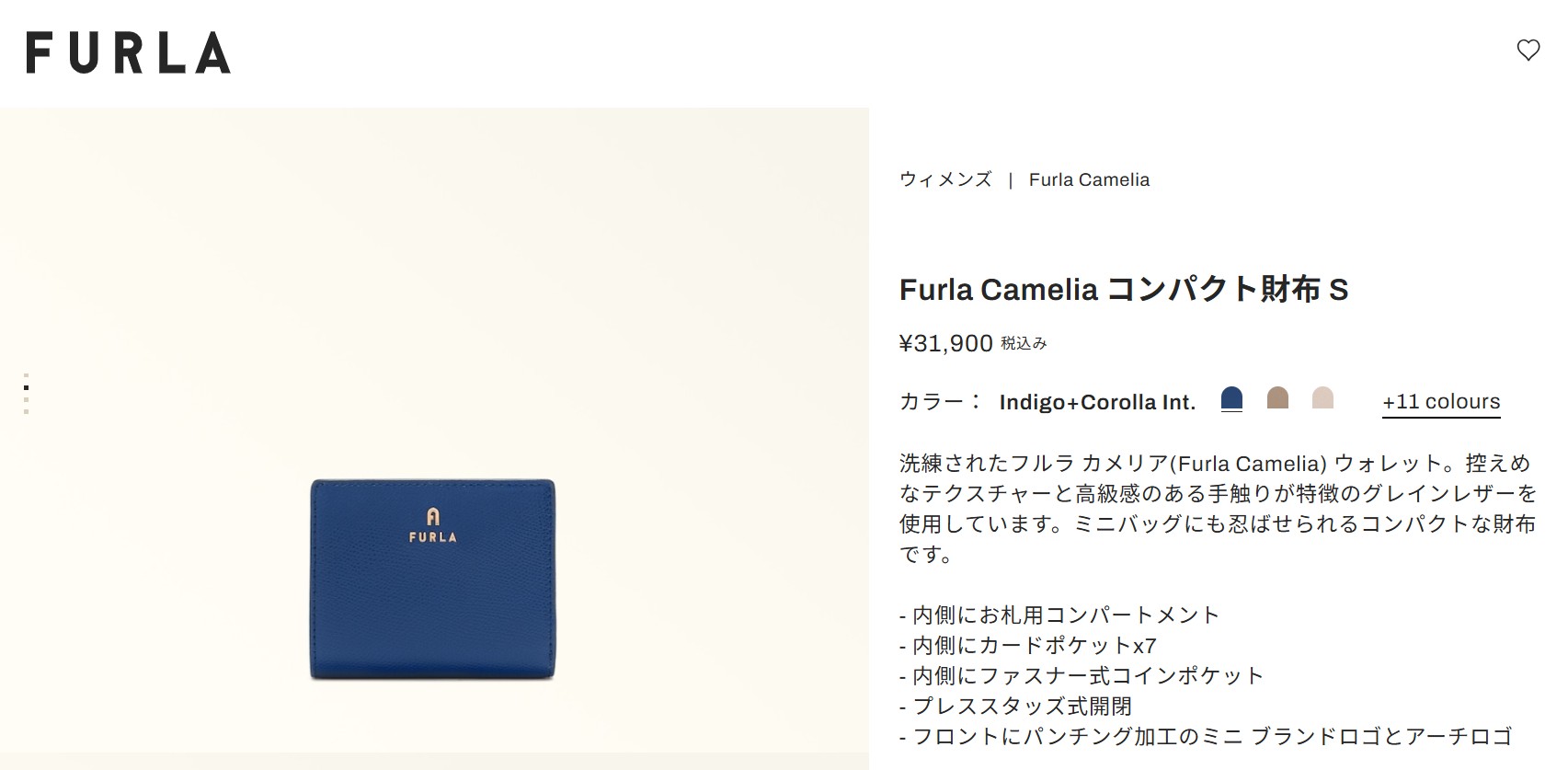Open the FURLA logo homepage link
Screen dimensions: 1568x770
click(128, 52)
